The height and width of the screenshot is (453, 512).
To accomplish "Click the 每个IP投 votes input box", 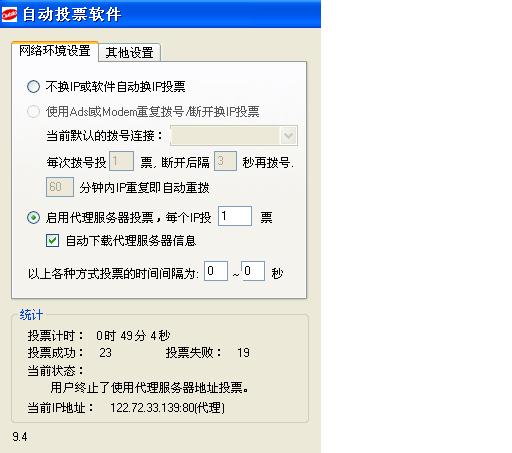I will (x=235, y=216).
